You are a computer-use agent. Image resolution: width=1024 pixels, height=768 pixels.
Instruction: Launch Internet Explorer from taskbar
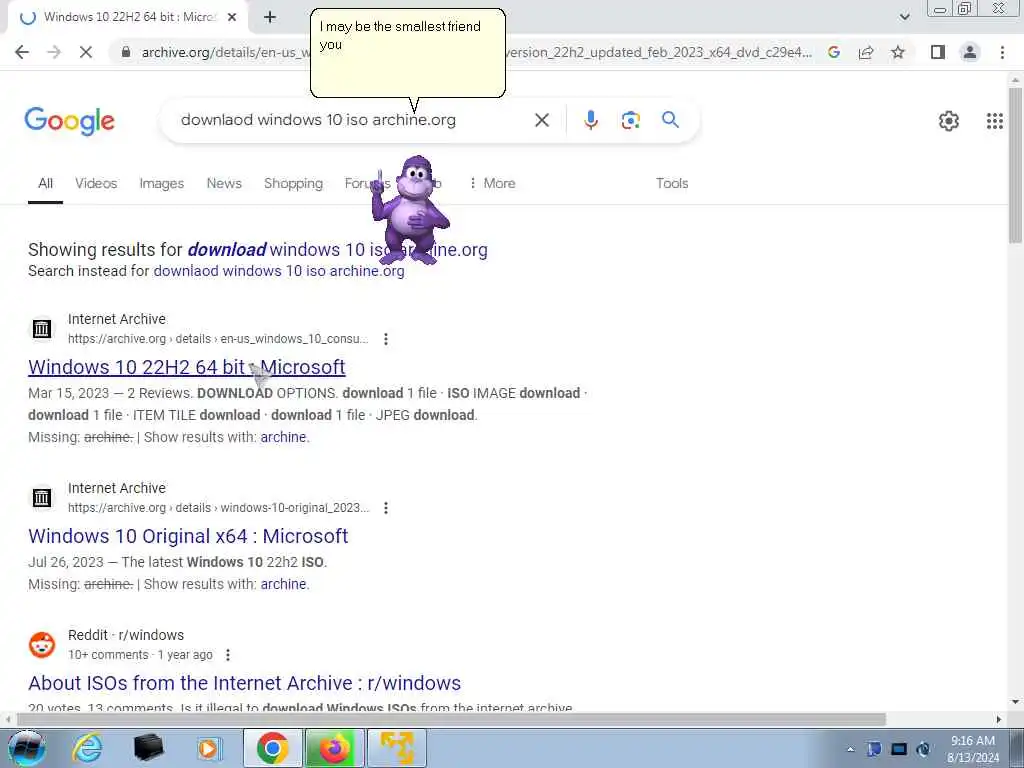click(87, 748)
